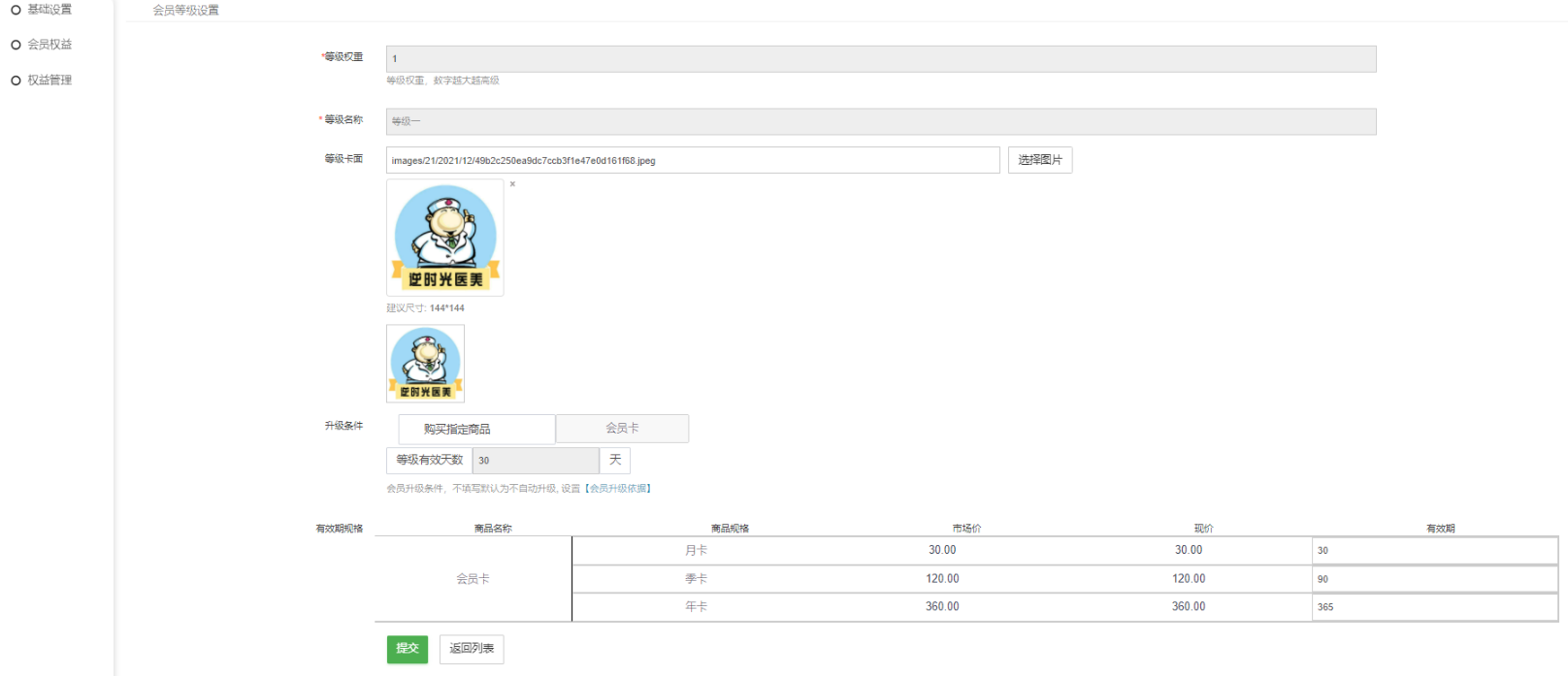
Task: Click the small 逆时光医美 thumbnail image
Action: [x=425, y=364]
